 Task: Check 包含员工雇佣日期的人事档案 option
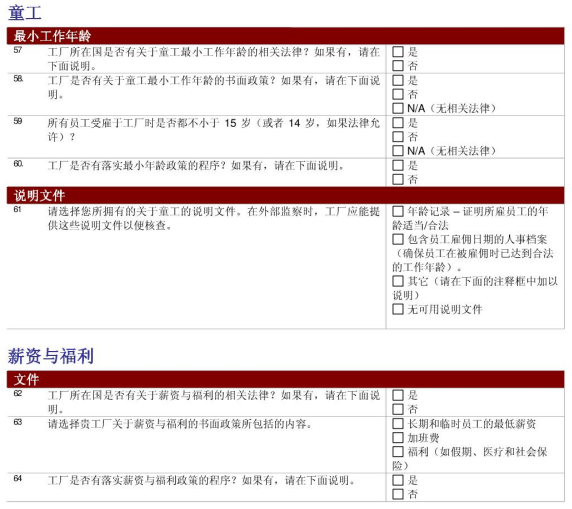[x=398, y=239]
